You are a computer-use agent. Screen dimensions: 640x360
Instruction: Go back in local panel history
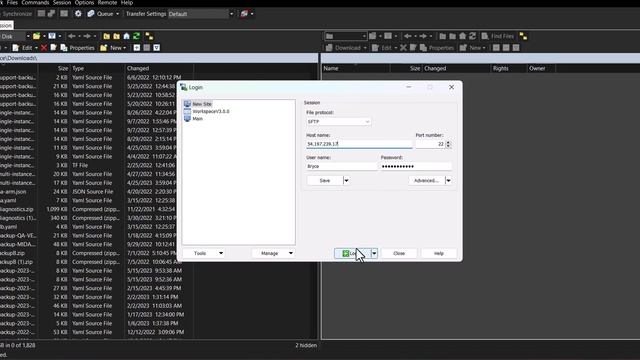[72, 36]
